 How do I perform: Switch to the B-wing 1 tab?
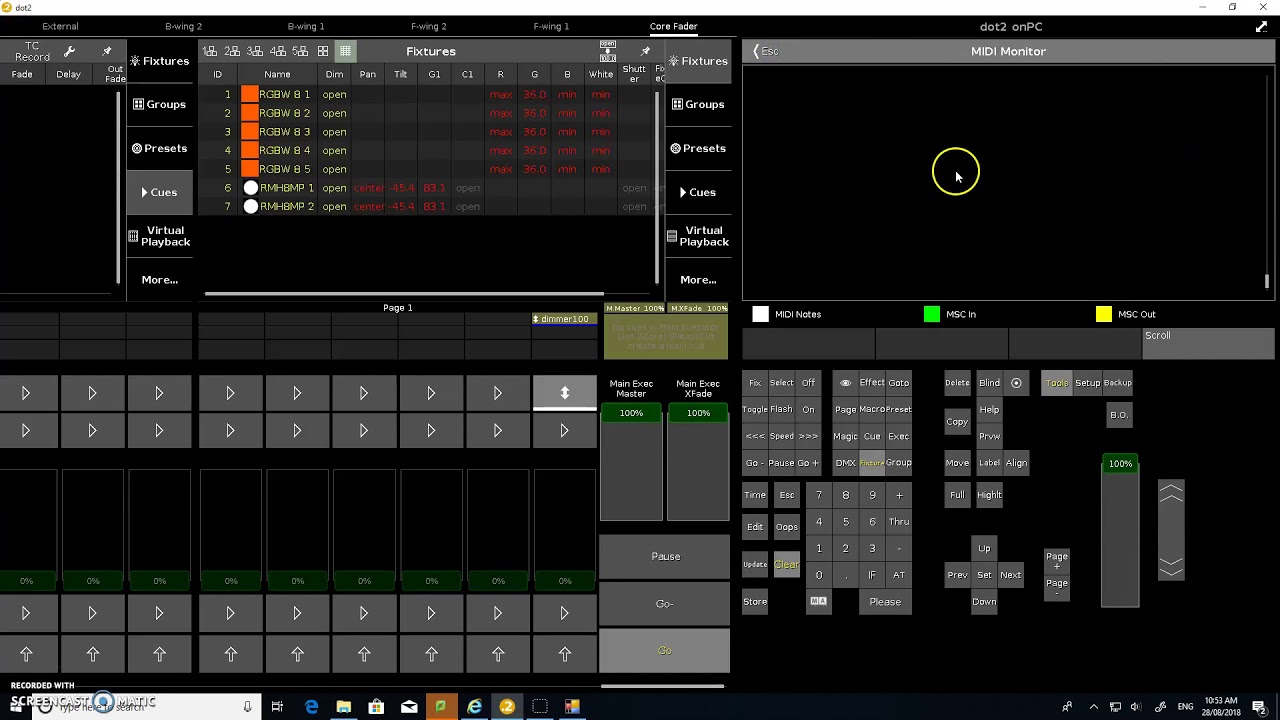pos(306,26)
